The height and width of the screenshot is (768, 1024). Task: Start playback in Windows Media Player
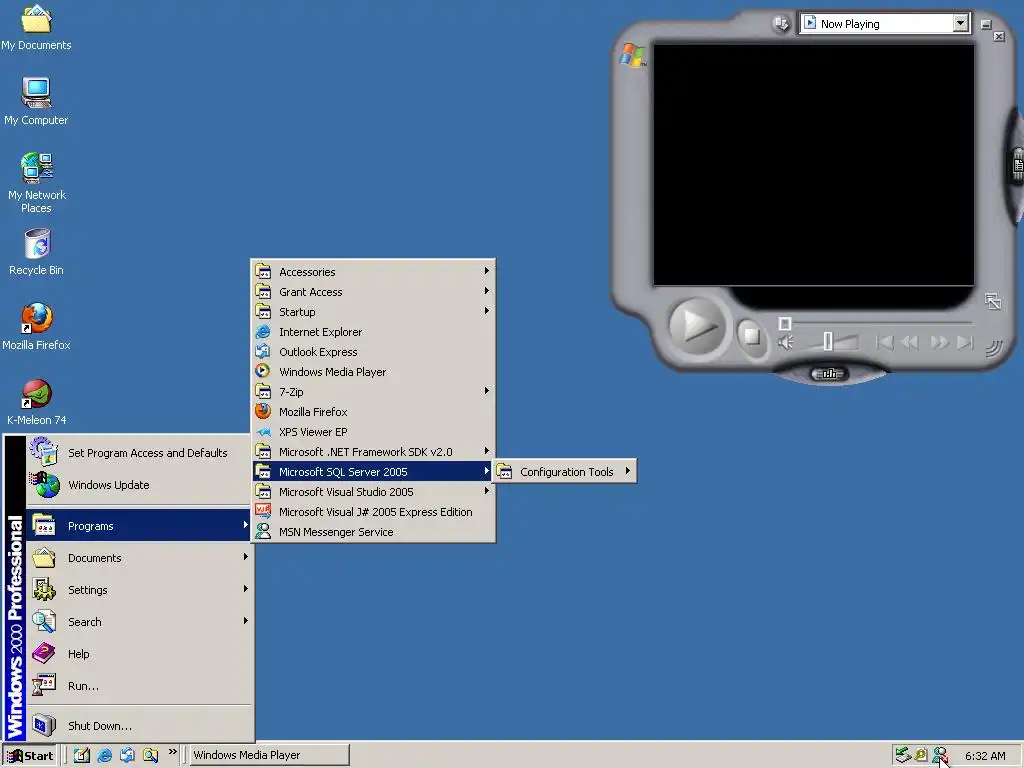[696, 325]
